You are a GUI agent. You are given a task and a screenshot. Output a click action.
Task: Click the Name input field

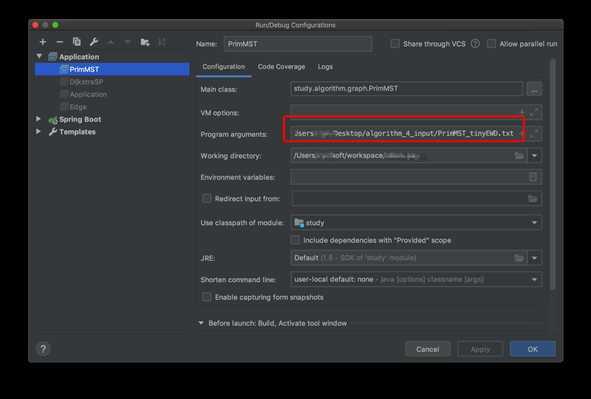pos(298,44)
